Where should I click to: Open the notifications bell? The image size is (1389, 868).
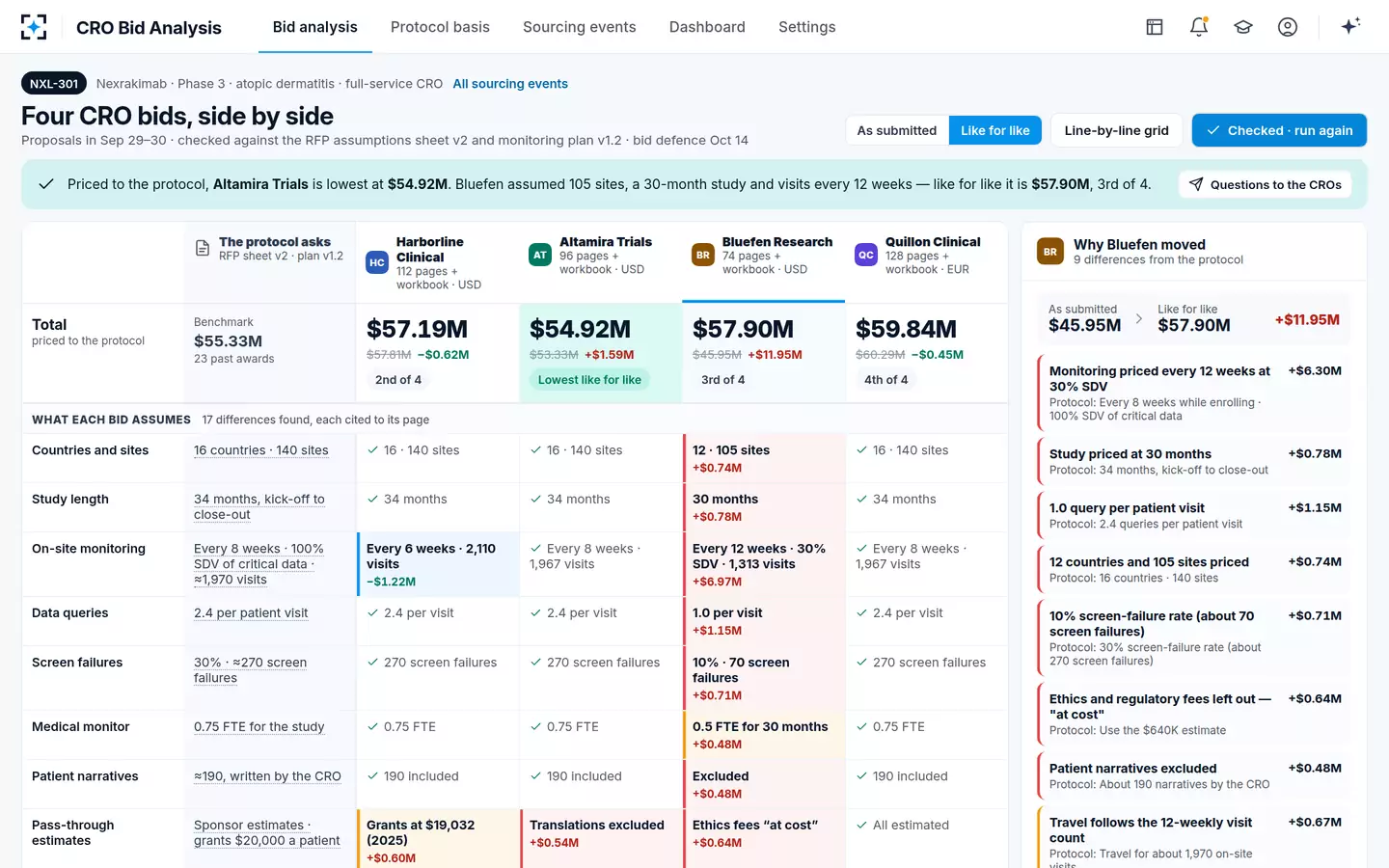1199,27
